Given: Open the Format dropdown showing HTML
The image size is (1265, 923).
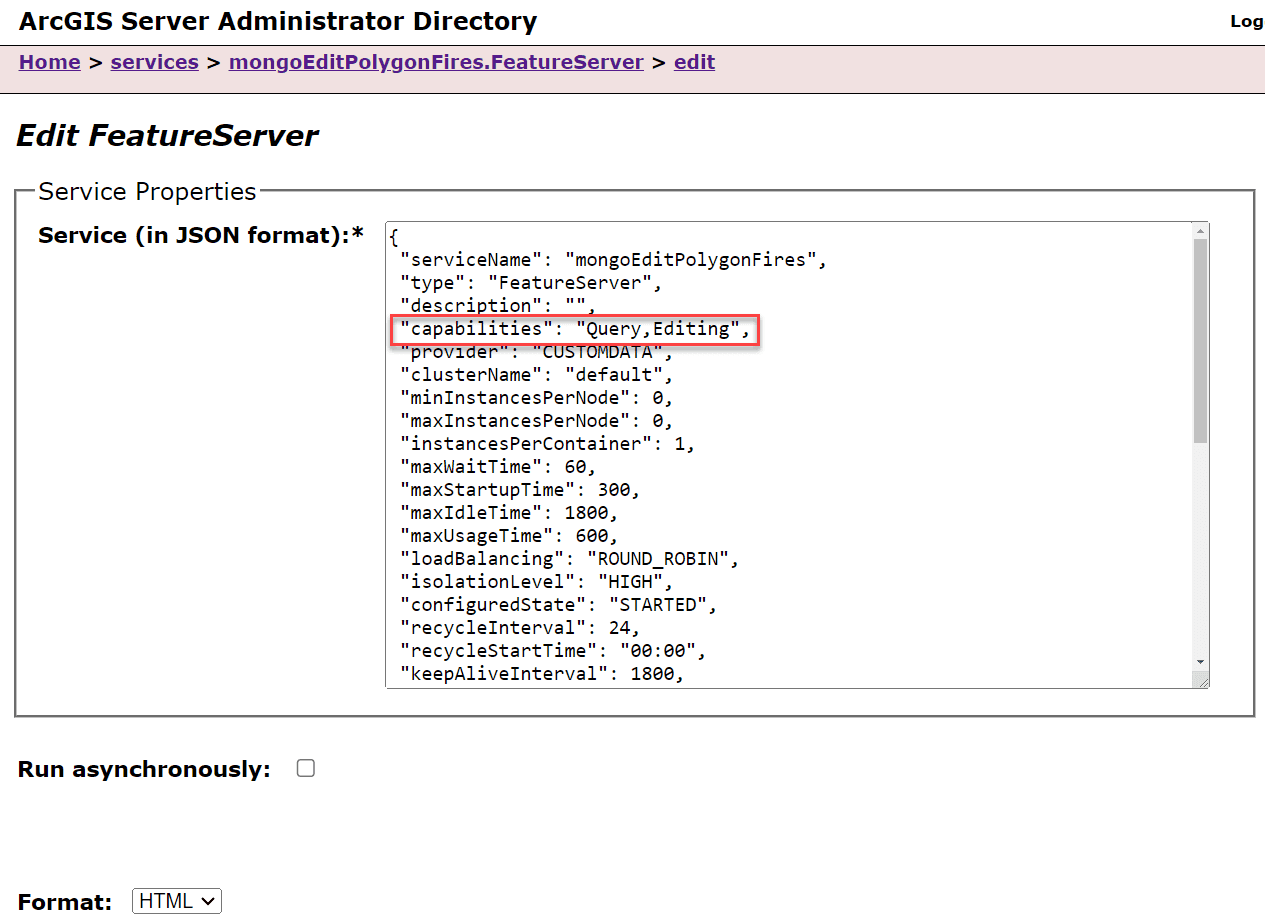Looking at the screenshot, I should pos(176,900).
